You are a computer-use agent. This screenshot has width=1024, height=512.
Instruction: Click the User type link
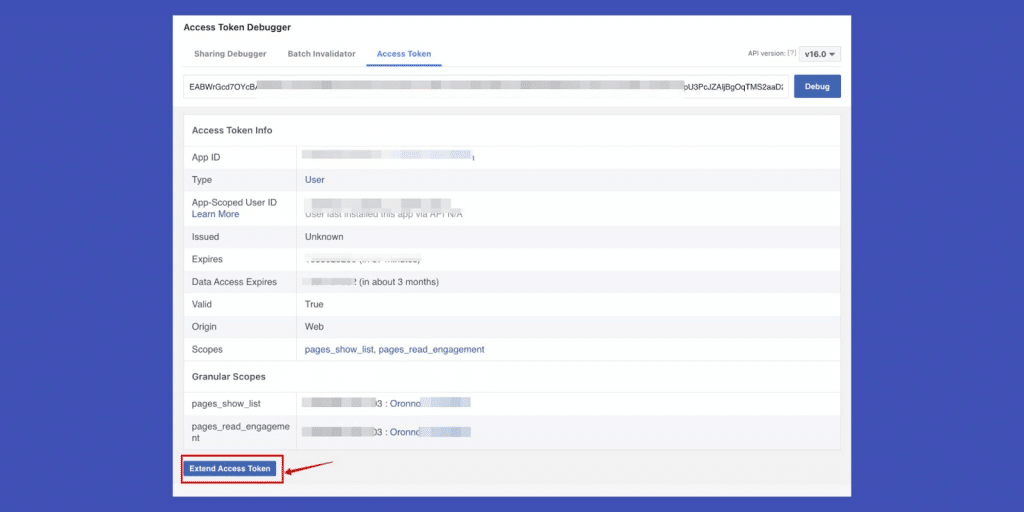pos(315,180)
